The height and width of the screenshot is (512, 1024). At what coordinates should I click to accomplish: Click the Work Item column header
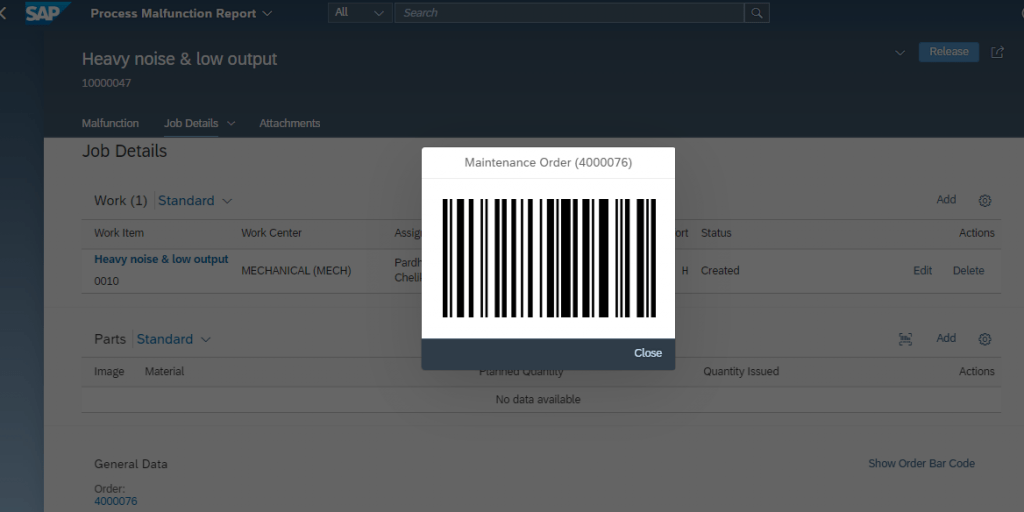click(x=119, y=233)
